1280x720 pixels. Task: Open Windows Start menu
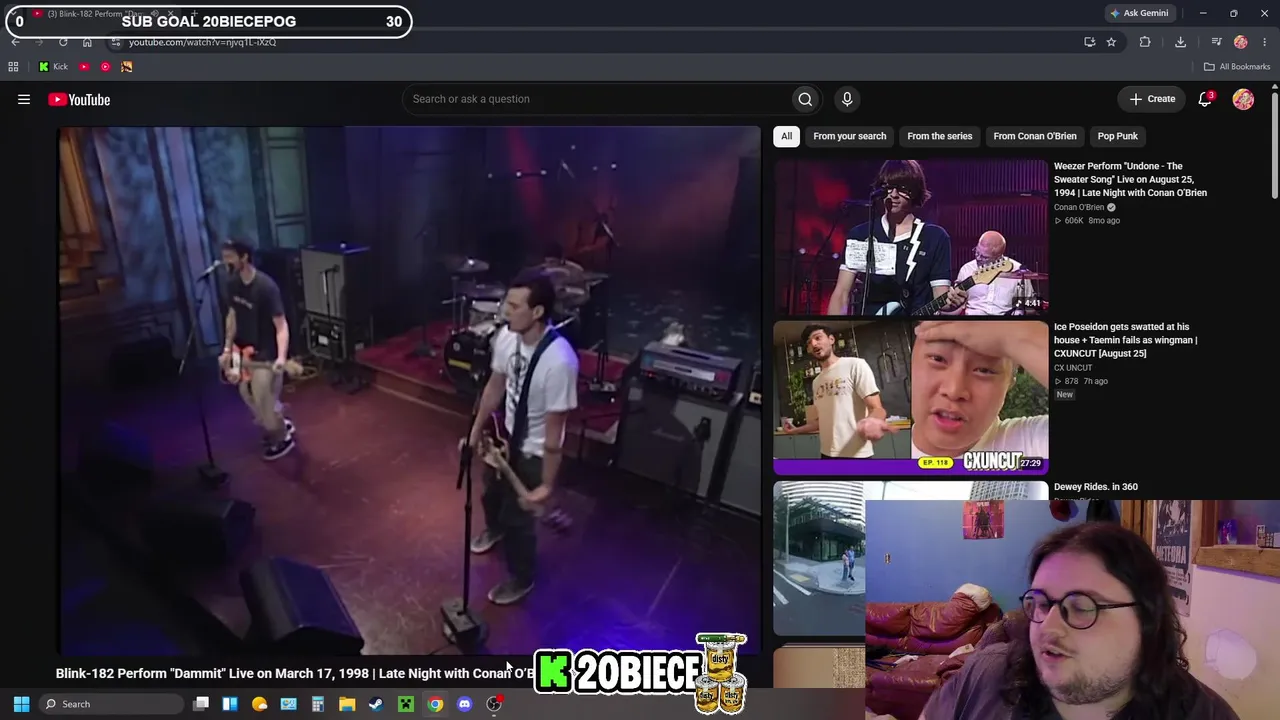21,704
